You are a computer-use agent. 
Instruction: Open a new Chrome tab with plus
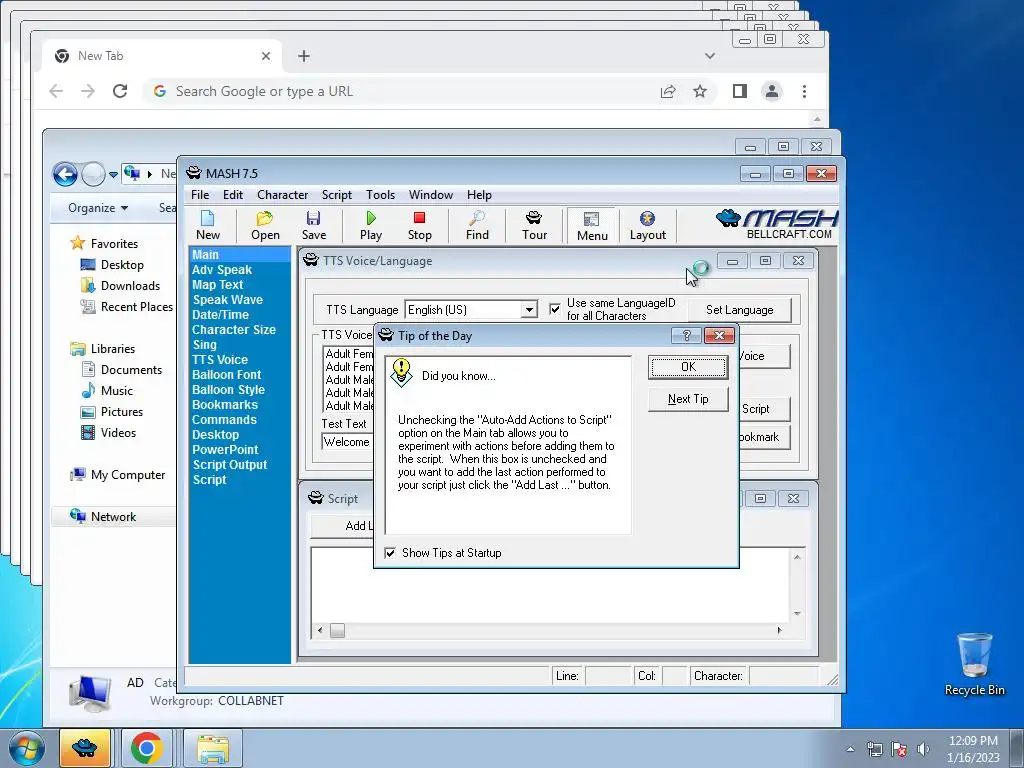click(304, 56)
